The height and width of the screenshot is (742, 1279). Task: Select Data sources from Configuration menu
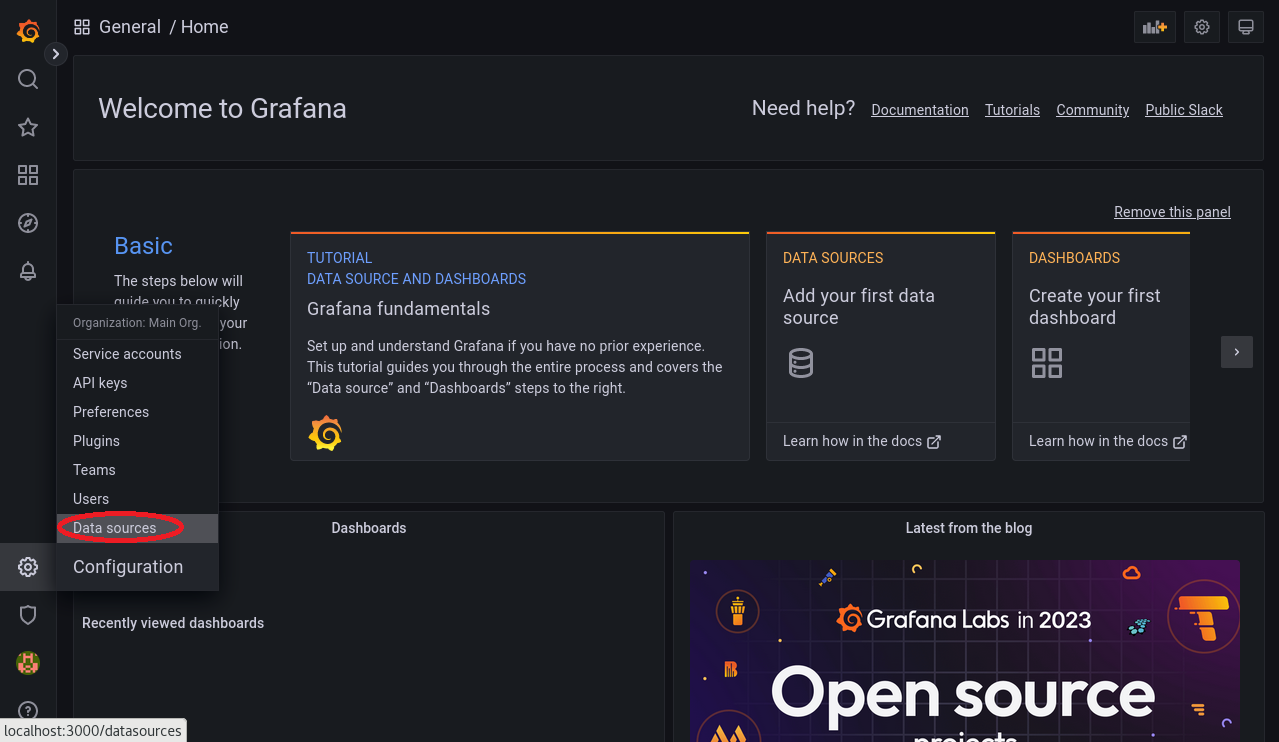(x=115, y=528)
